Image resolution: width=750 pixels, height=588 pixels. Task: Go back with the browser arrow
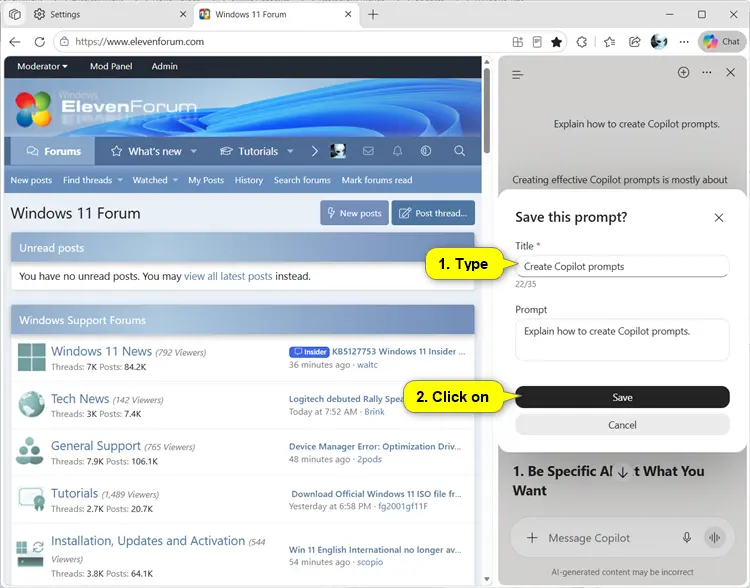pos(15,42)
